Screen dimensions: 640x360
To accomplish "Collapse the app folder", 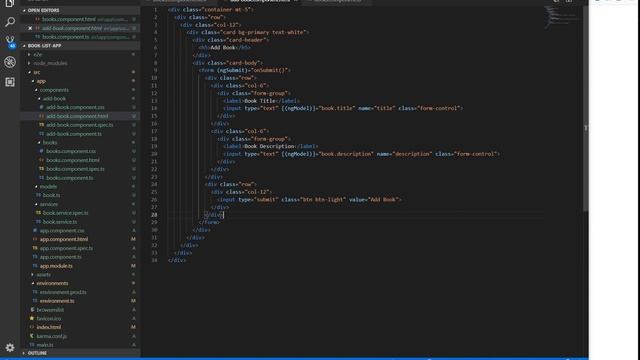I will (33, 81).
